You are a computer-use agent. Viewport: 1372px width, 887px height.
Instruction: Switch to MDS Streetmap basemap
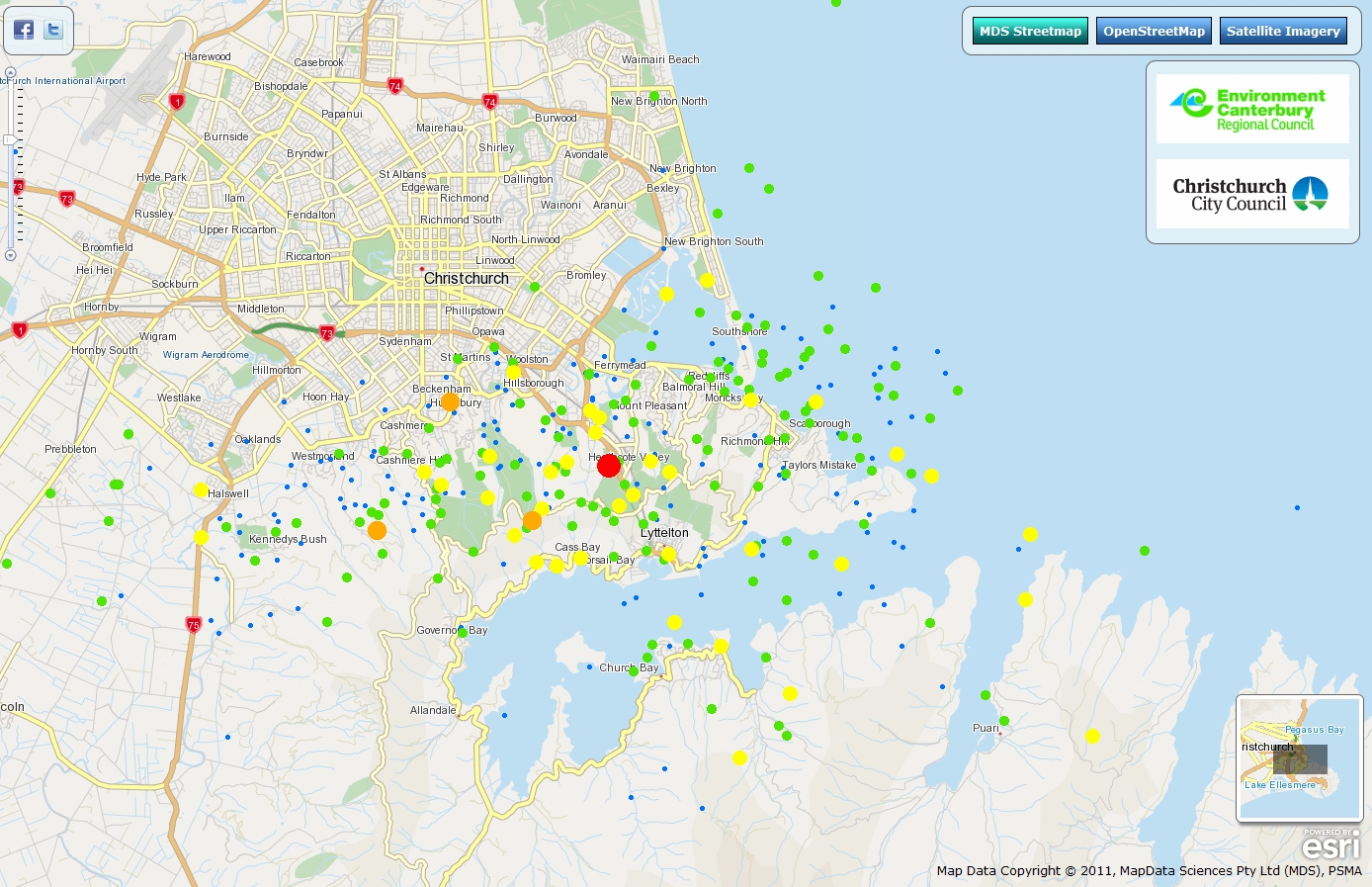tap(1030, 32)
